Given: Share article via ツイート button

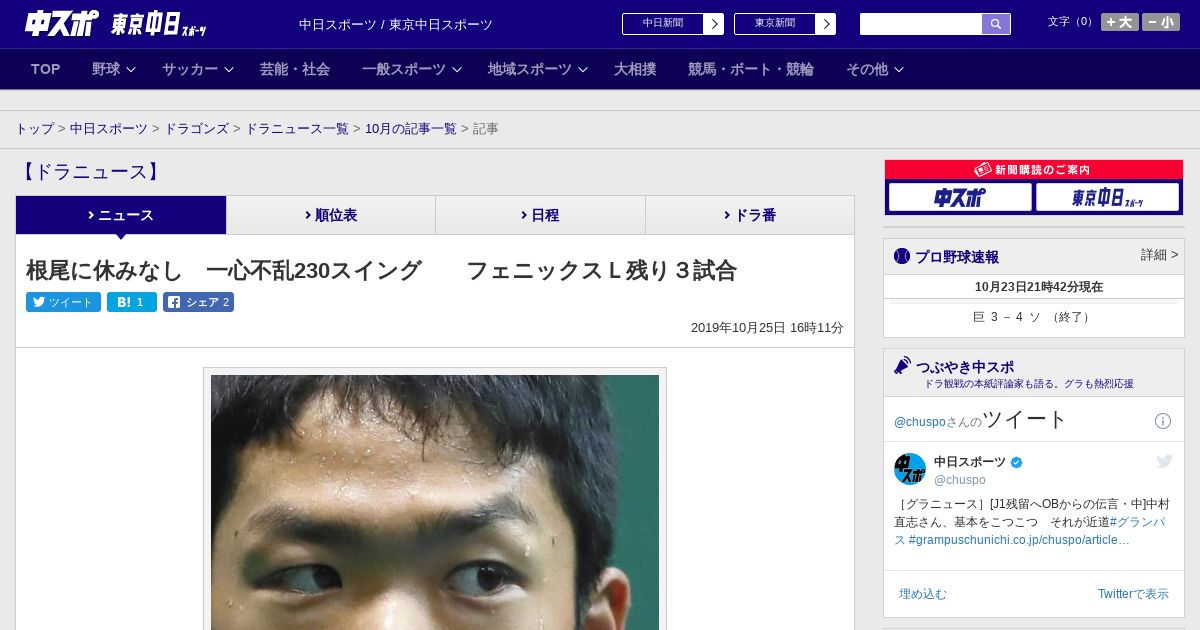Looking at the screenshot, I should click(x=63, y=302).
